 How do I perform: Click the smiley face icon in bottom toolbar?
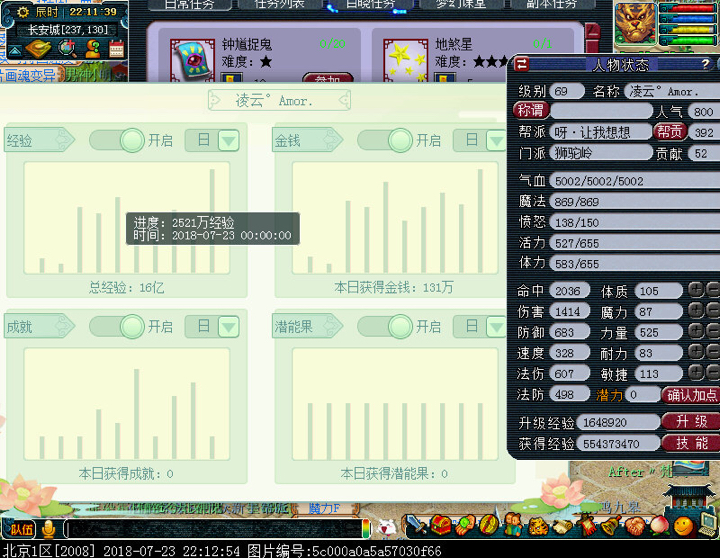click(683, 524)
